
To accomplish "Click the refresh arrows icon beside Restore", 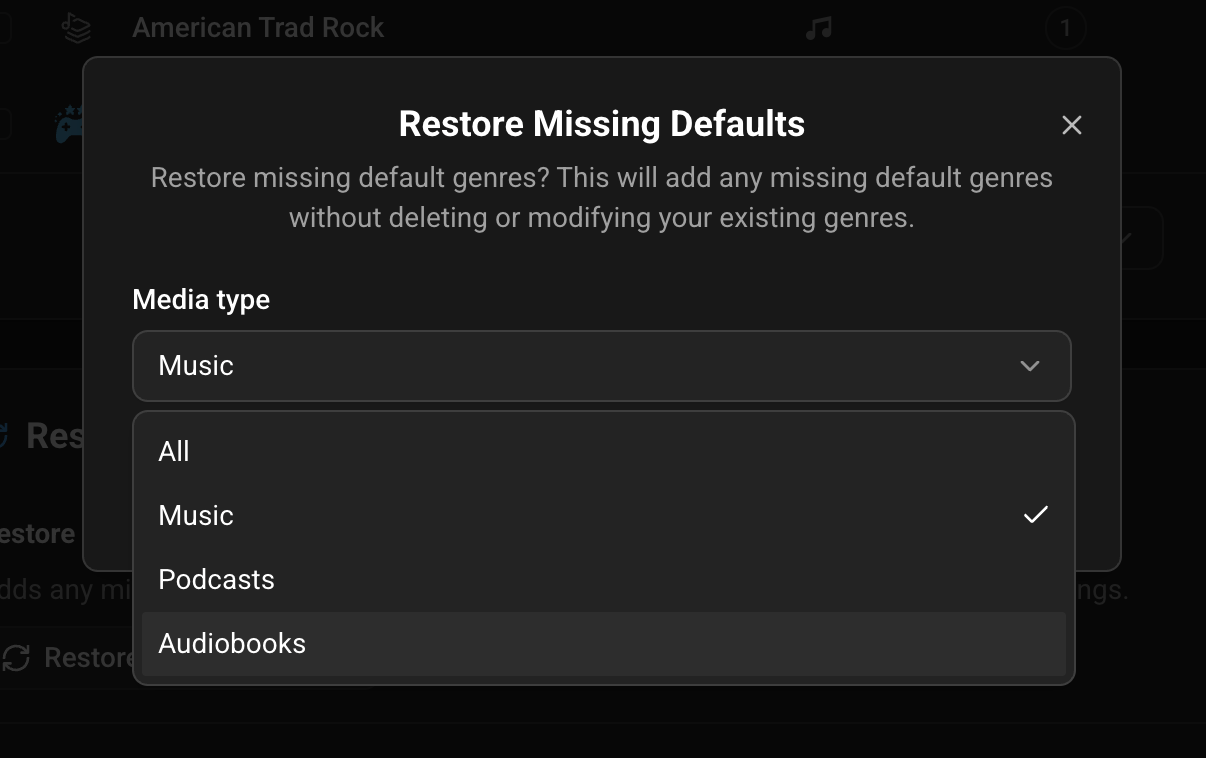I will click(x=15, y=657).
